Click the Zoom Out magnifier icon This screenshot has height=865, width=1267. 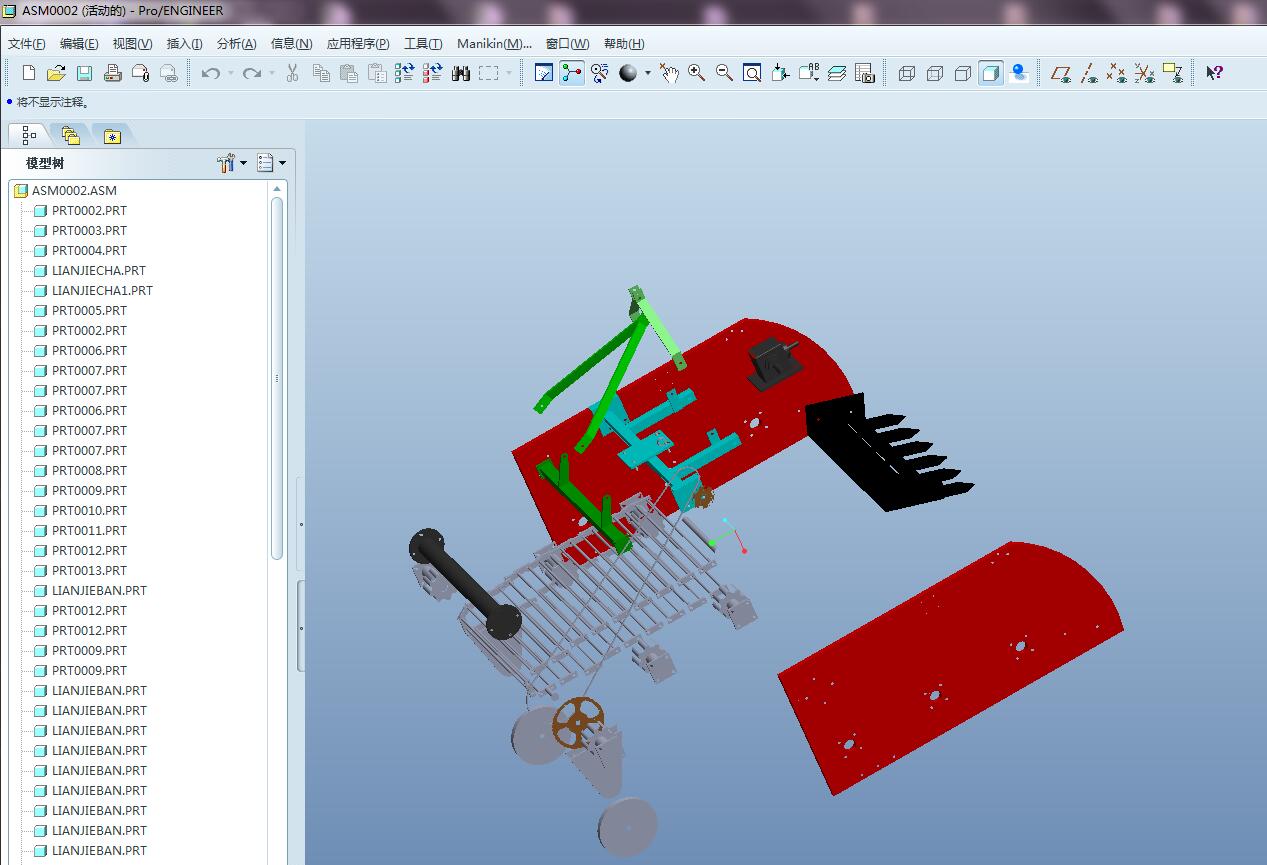(724, 73)
